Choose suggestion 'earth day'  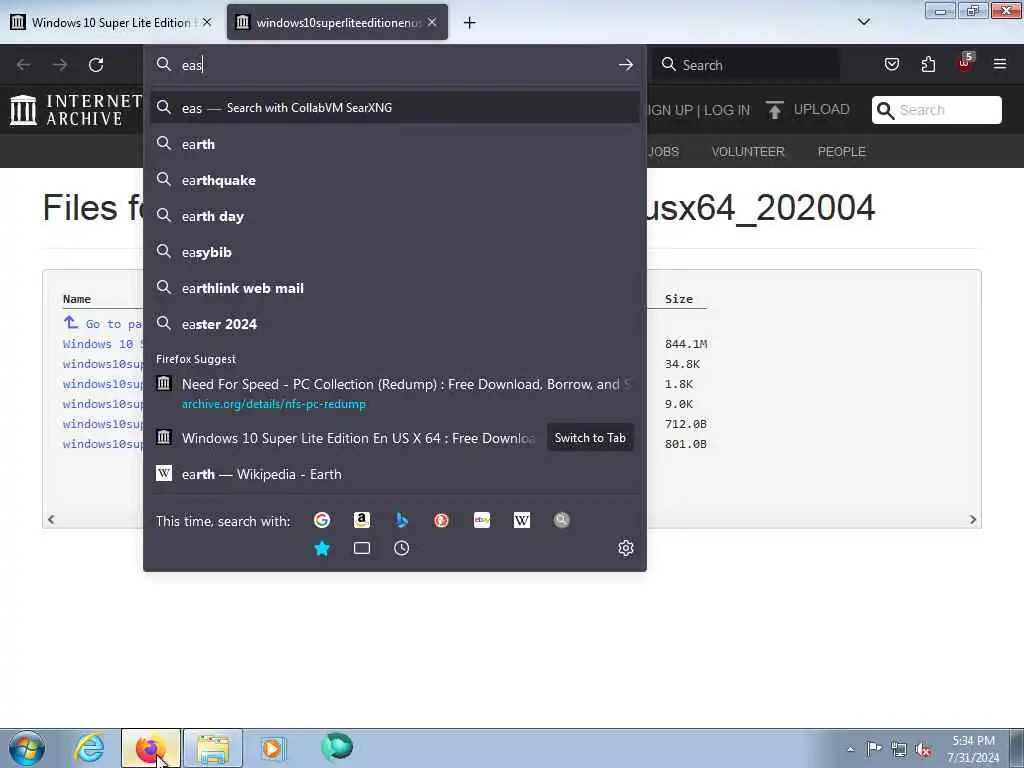394,216
